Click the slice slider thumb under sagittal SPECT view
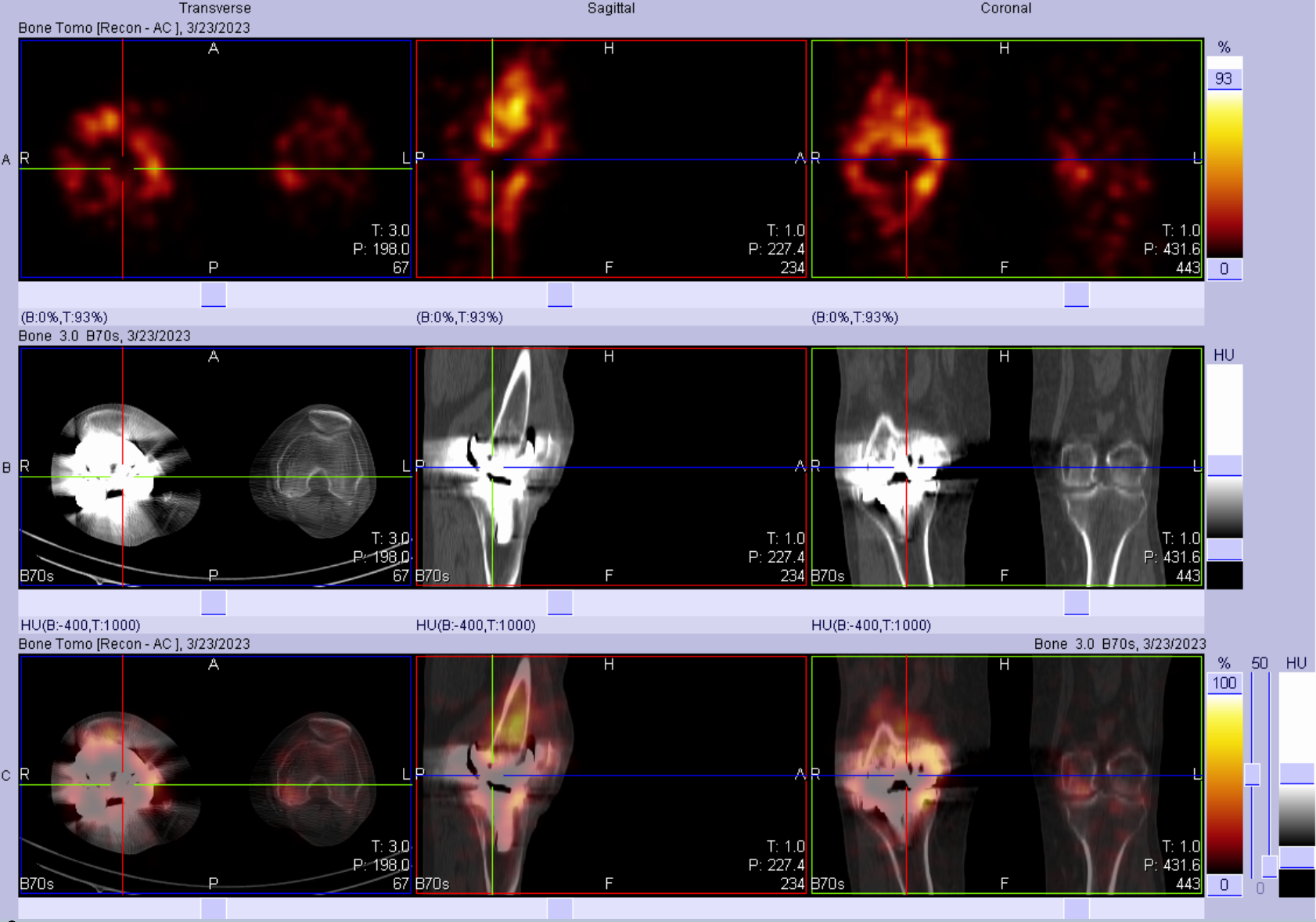 (559, 295)
